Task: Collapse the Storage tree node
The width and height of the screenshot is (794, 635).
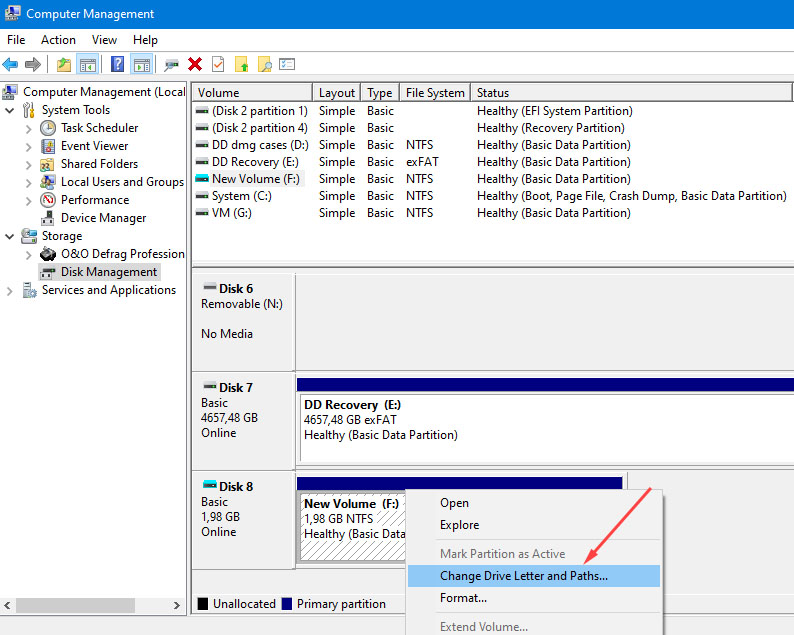Action: tap(9, 236)
